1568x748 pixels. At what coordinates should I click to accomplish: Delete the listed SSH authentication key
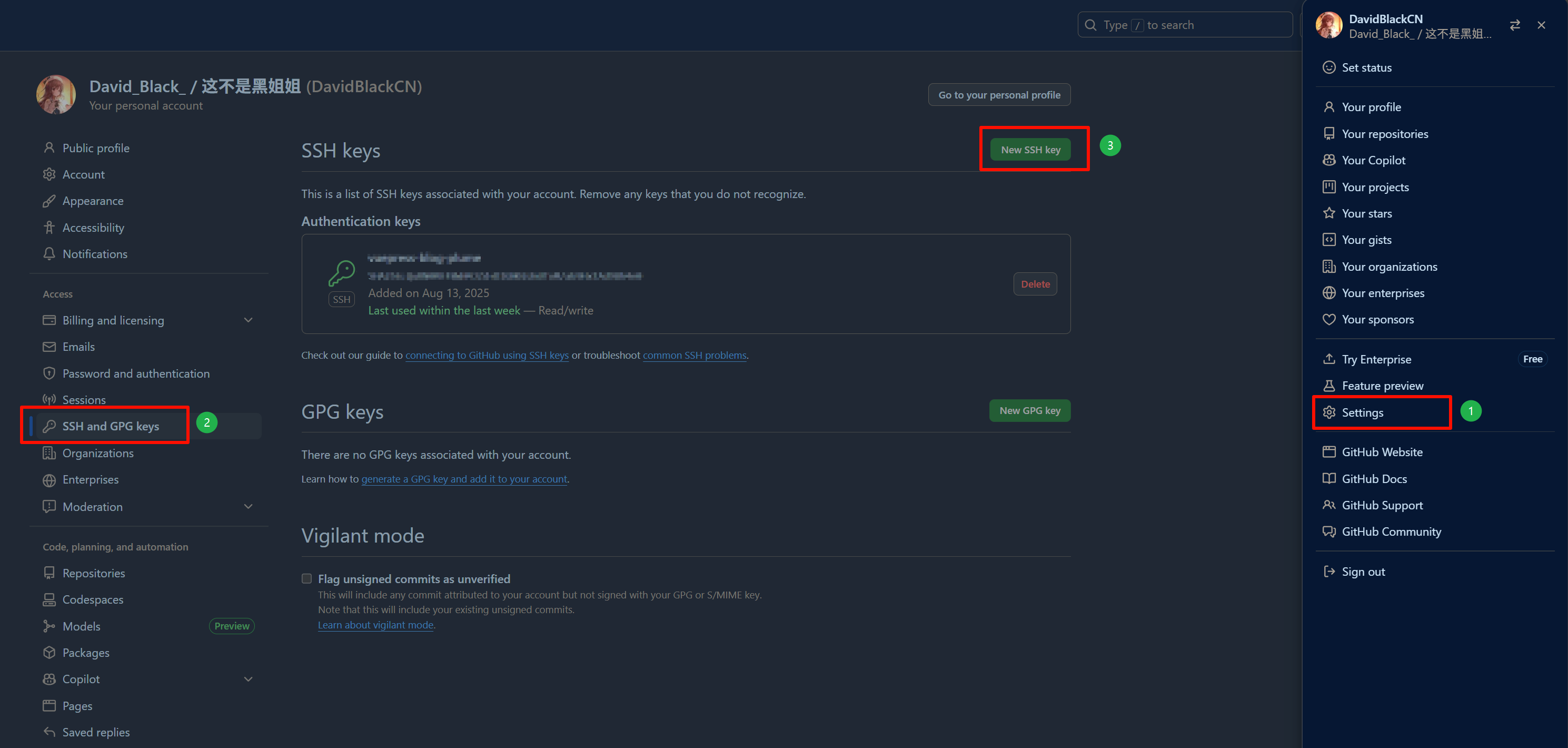(1035, 284)
